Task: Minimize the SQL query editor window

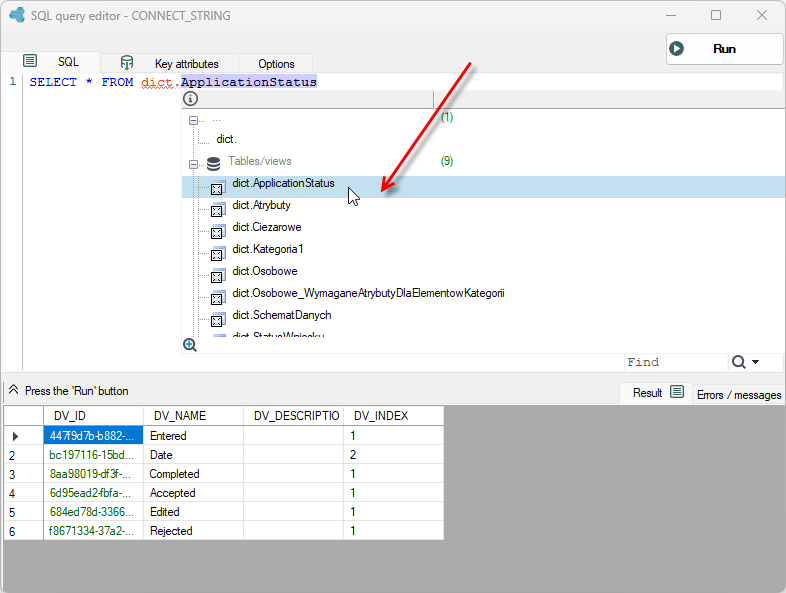Action: pos(671,15)
